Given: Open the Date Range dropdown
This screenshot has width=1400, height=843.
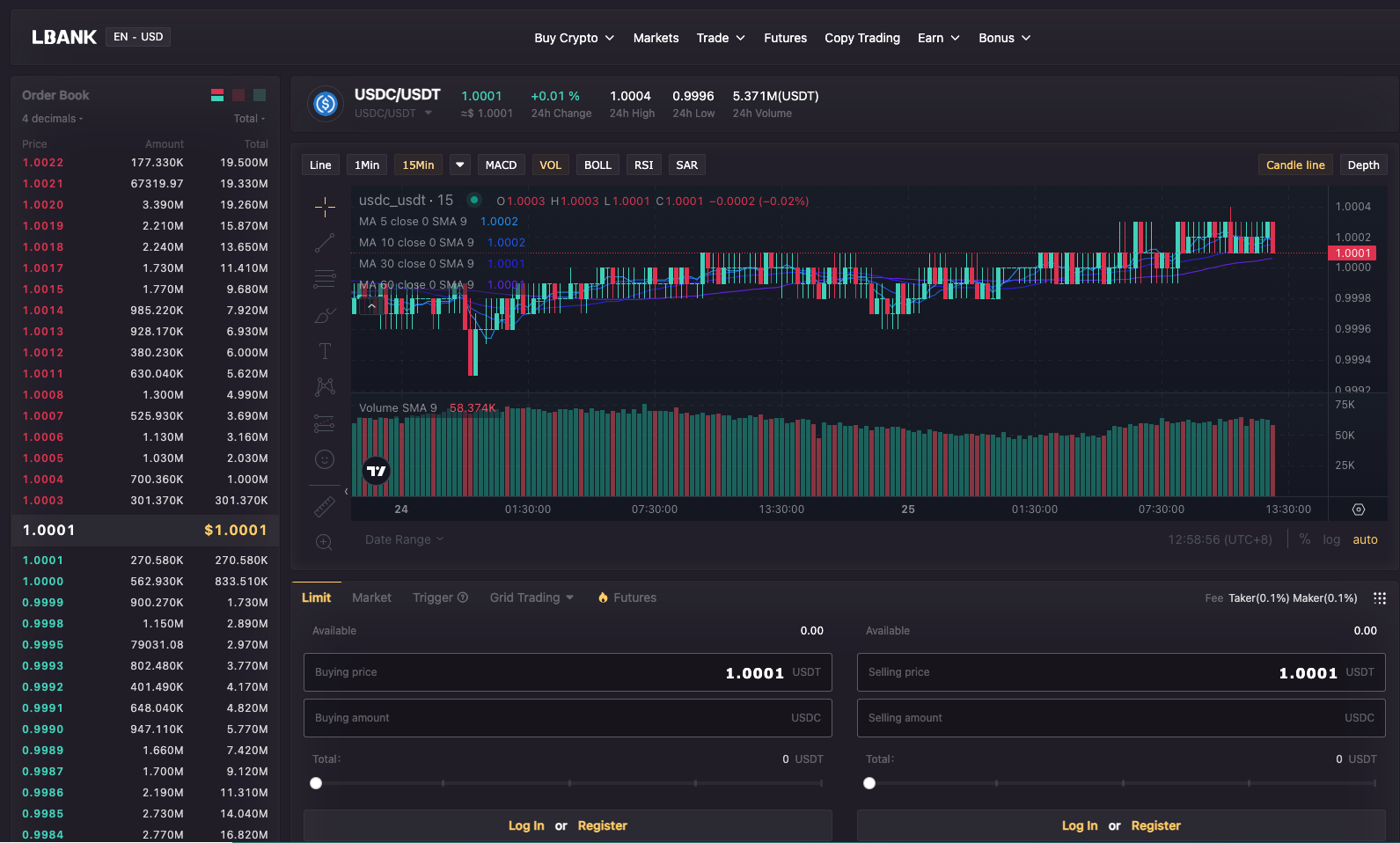Looking at the screenshot, I should (405, 539).
